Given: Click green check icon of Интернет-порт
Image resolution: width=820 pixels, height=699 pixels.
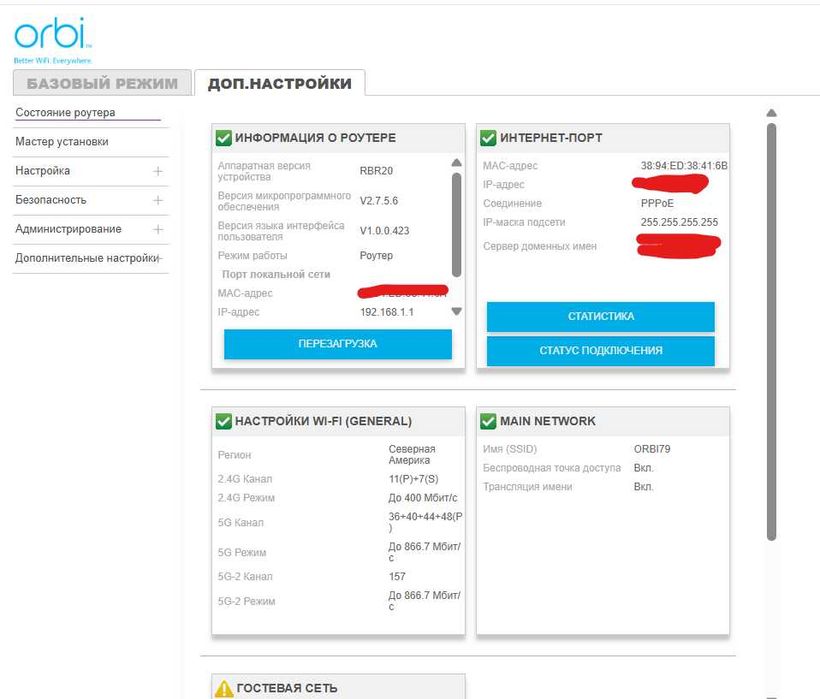Looking at the screenshot, I should (488, 137).
